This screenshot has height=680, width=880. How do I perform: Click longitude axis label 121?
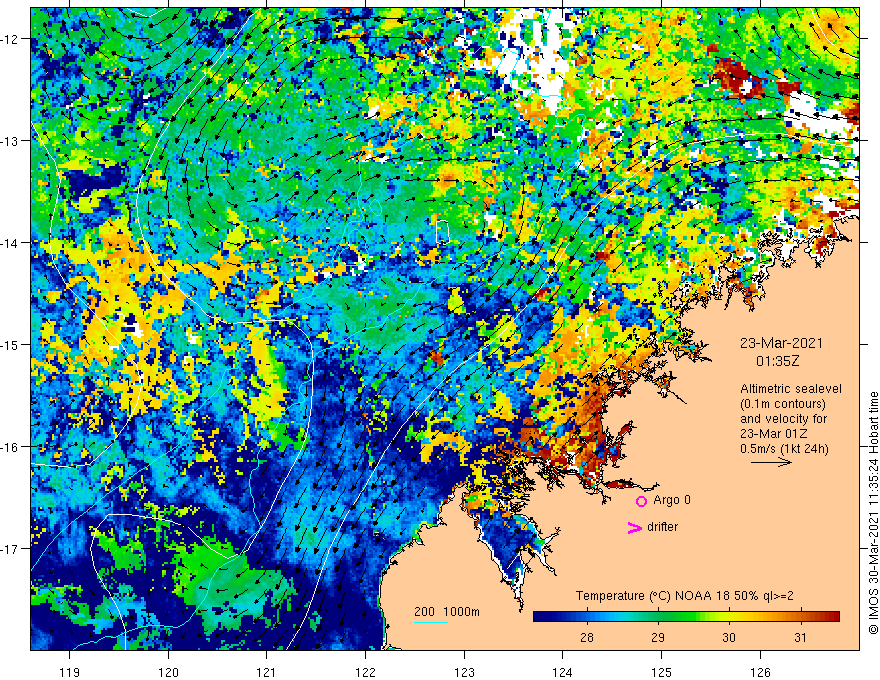click(x=267, y=672)
